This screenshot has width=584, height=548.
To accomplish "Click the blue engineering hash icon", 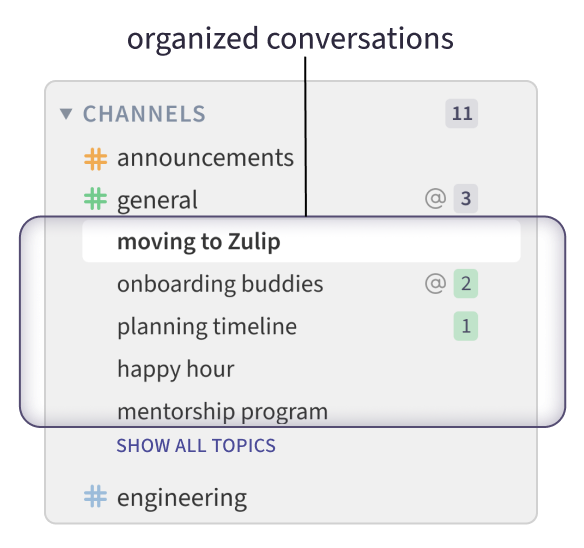I will [96, 496].
